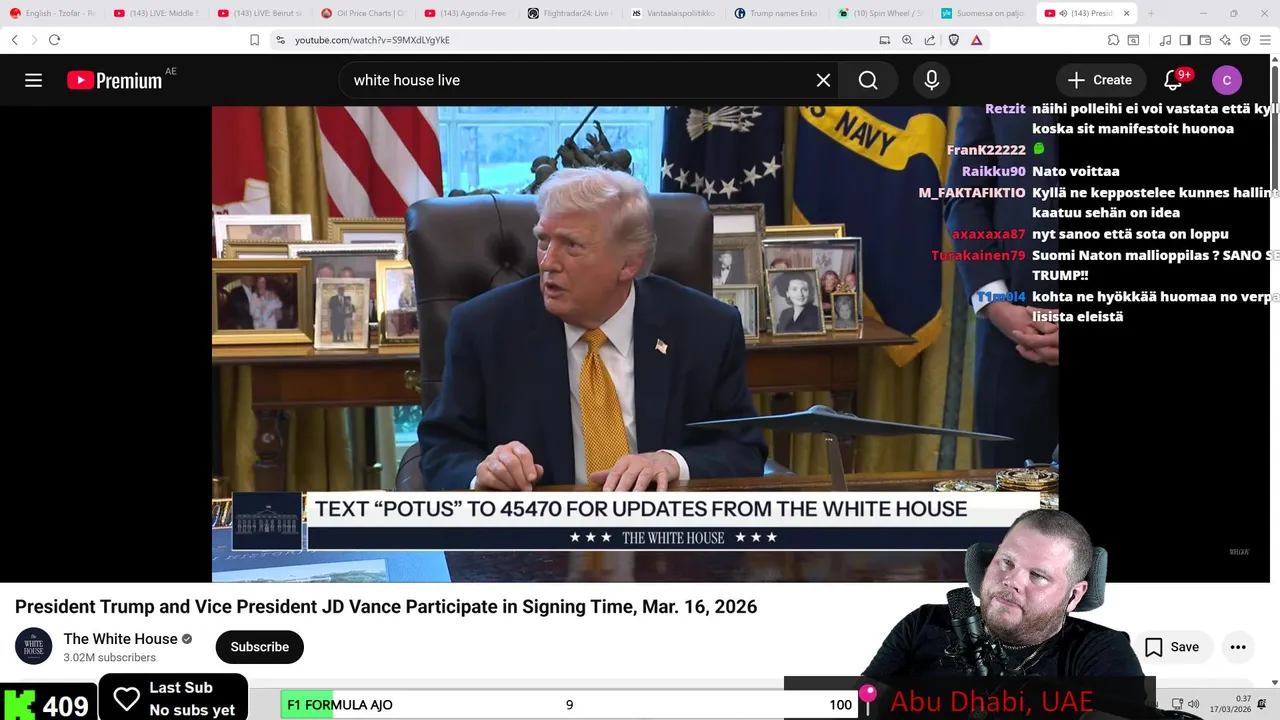Click the Create button
Image resolution: width=1280 pixels, height=720 pixels.
click(x=1100, y=80)
